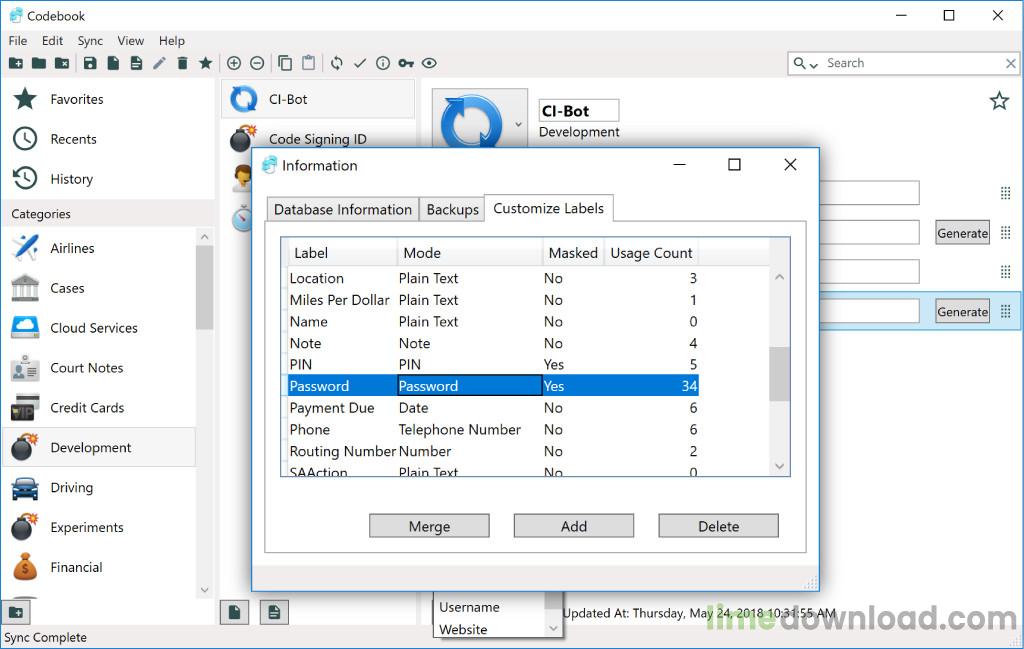Click labels list scroll up arrow
This screenshot has height=649, width=1024.
779,277
